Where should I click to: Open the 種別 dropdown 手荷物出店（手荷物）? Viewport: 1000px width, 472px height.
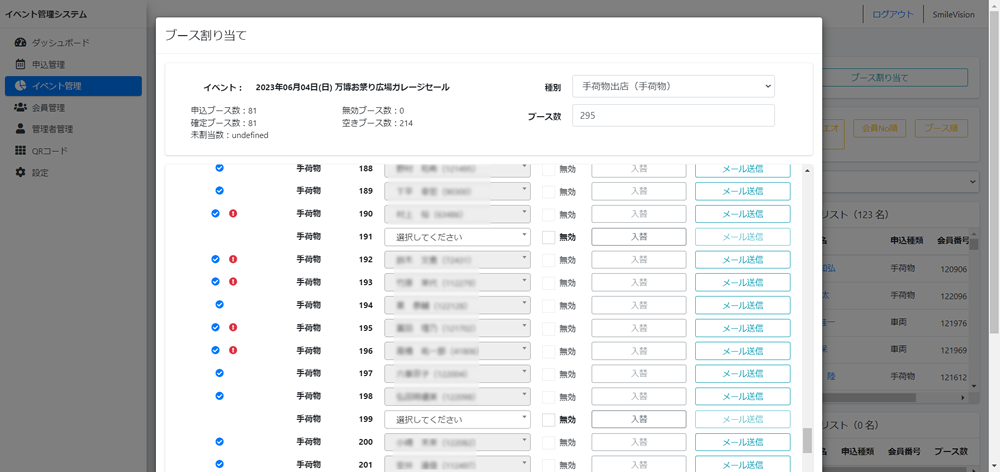click(x=673, y=86)
